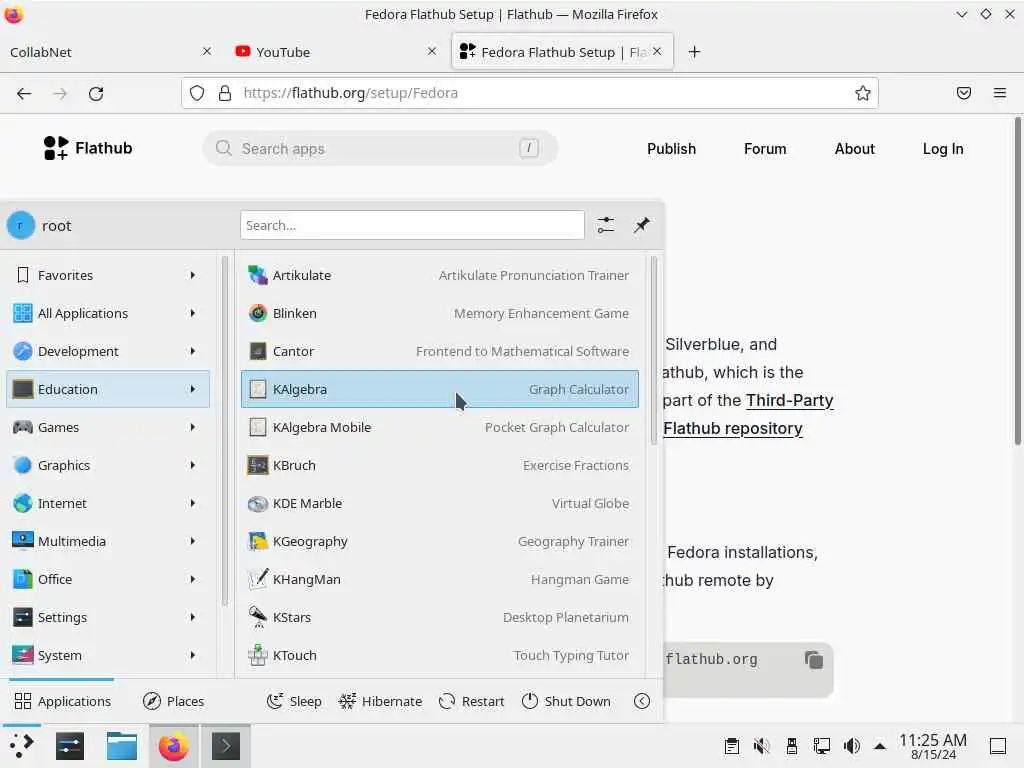Screen dimensions: 1024x768
Task: Open KGeography trainer
Action: tap(440, 541)
